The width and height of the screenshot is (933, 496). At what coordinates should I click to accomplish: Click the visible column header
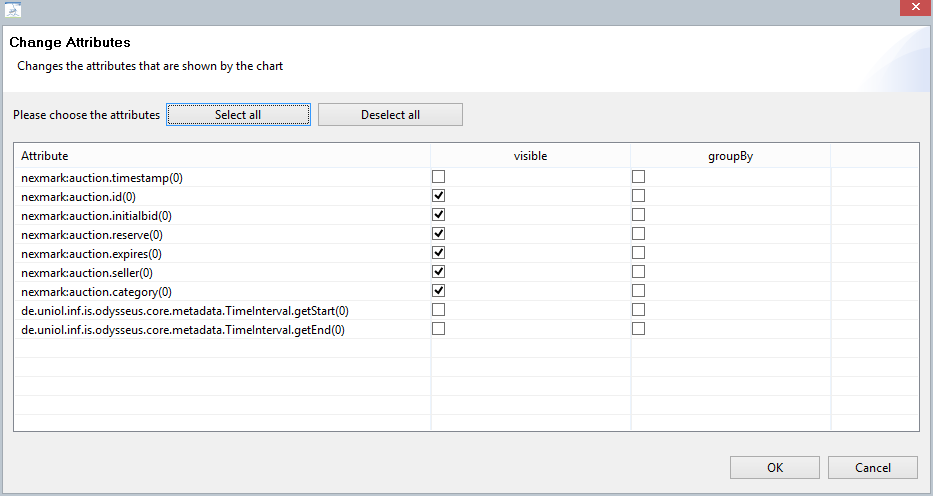(x=530, y=156)
